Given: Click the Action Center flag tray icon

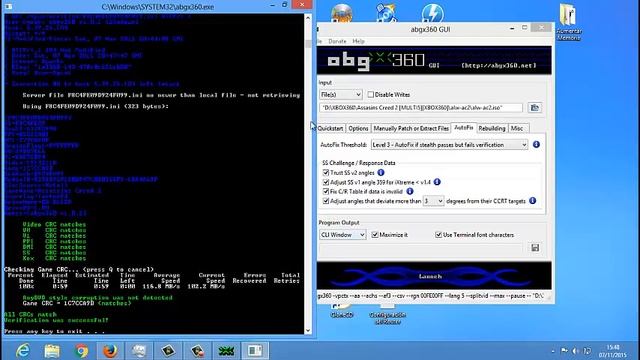Looking at the screenshot, I should click(x=564, y=351).
